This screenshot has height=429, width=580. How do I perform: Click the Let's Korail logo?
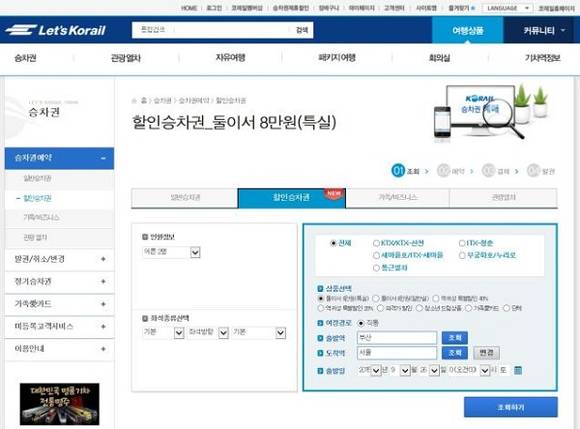tap(55, 30)
